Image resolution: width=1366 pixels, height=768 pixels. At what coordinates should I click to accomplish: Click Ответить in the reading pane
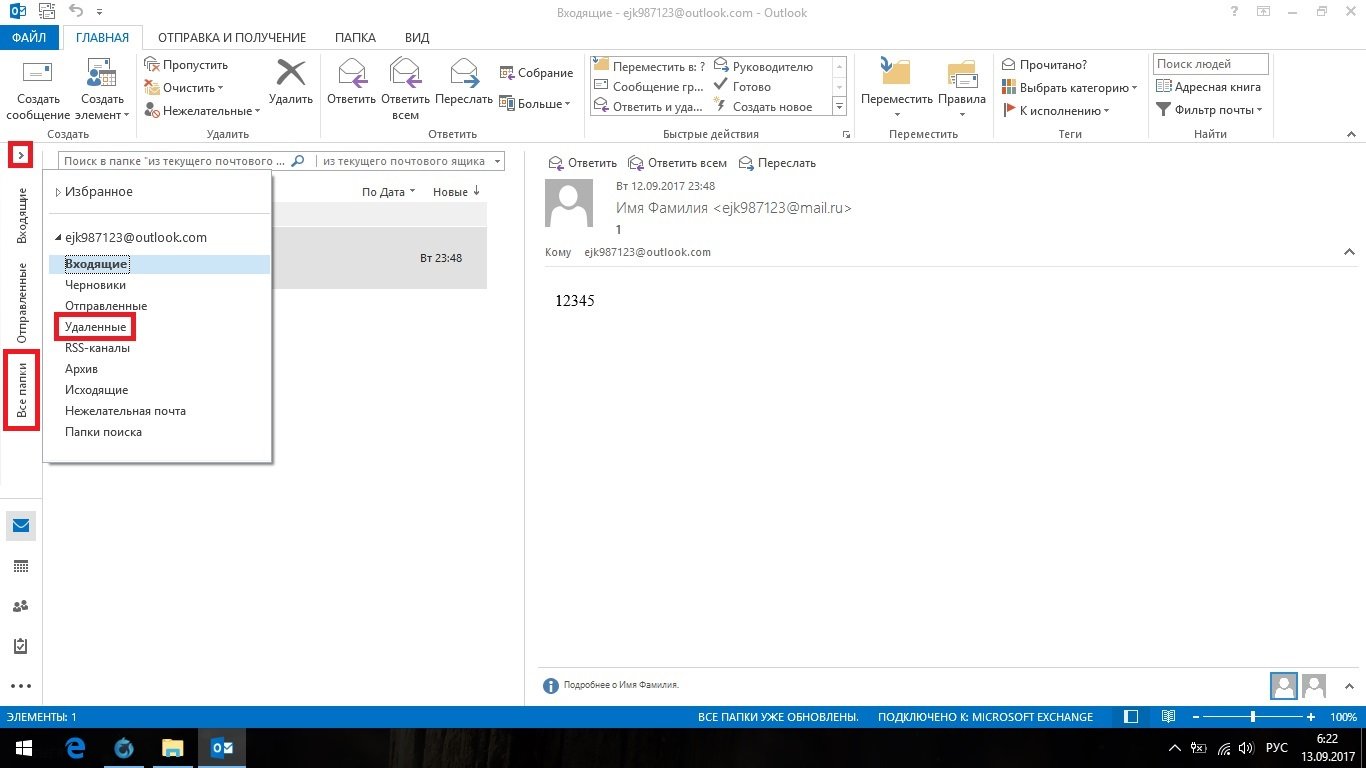click(583, 163)
